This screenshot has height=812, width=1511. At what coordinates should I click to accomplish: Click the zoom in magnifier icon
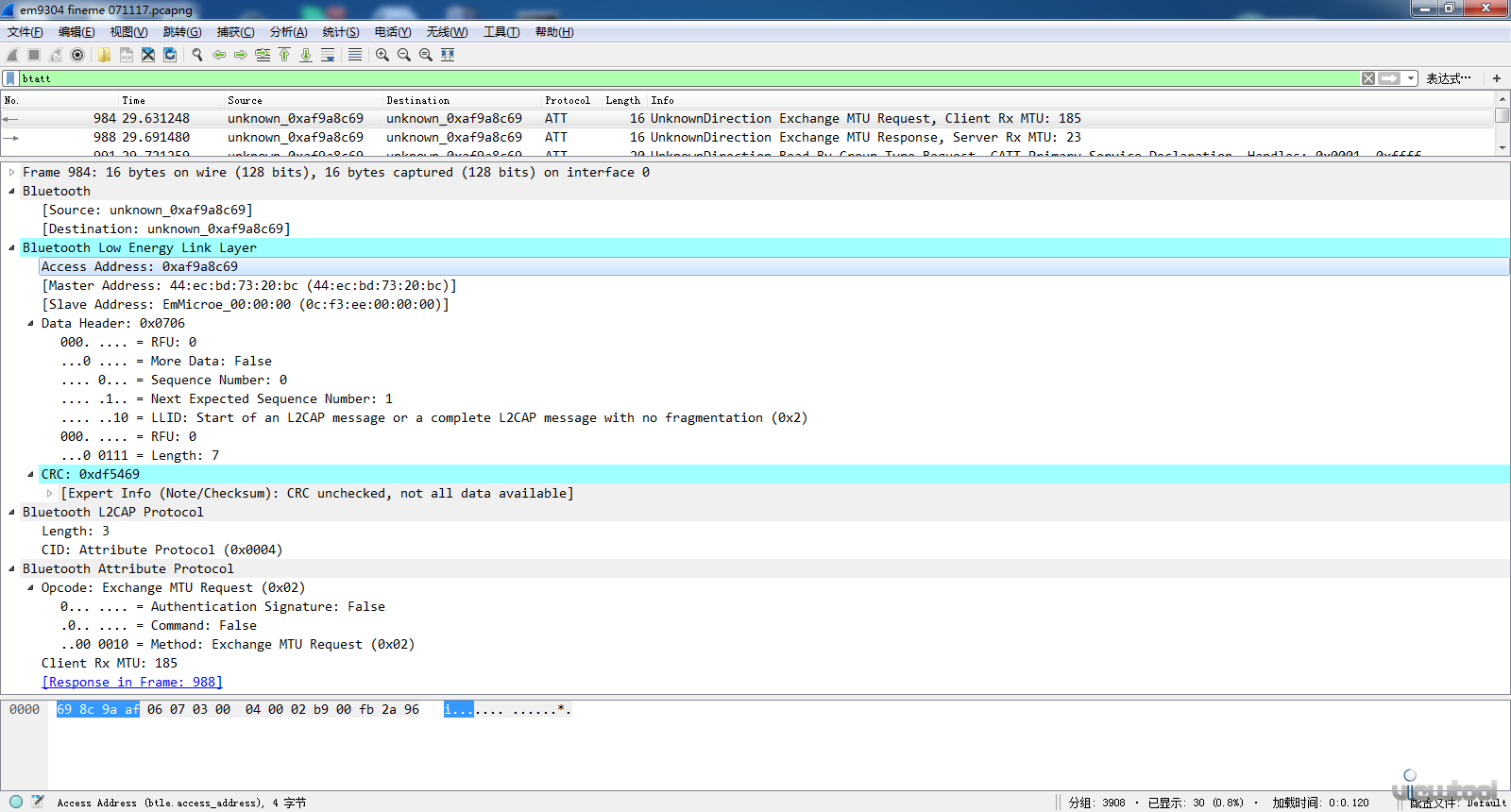pyautogui.click(x=382, y=55)
